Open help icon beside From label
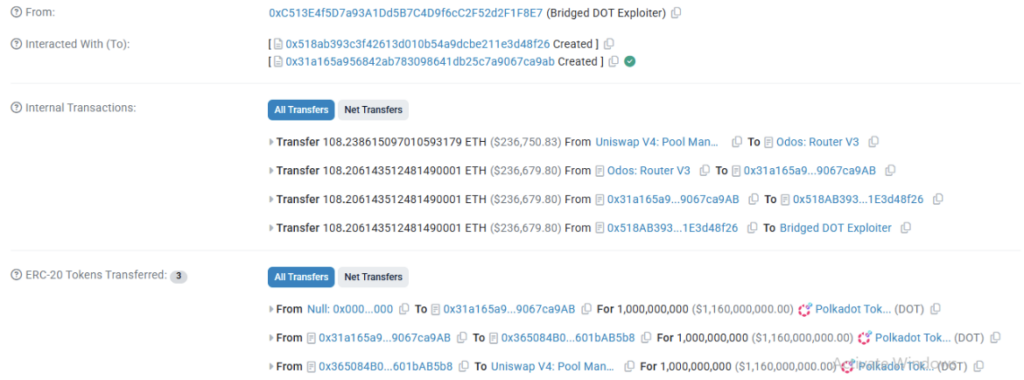1024x380 pixels. [16, 12]
